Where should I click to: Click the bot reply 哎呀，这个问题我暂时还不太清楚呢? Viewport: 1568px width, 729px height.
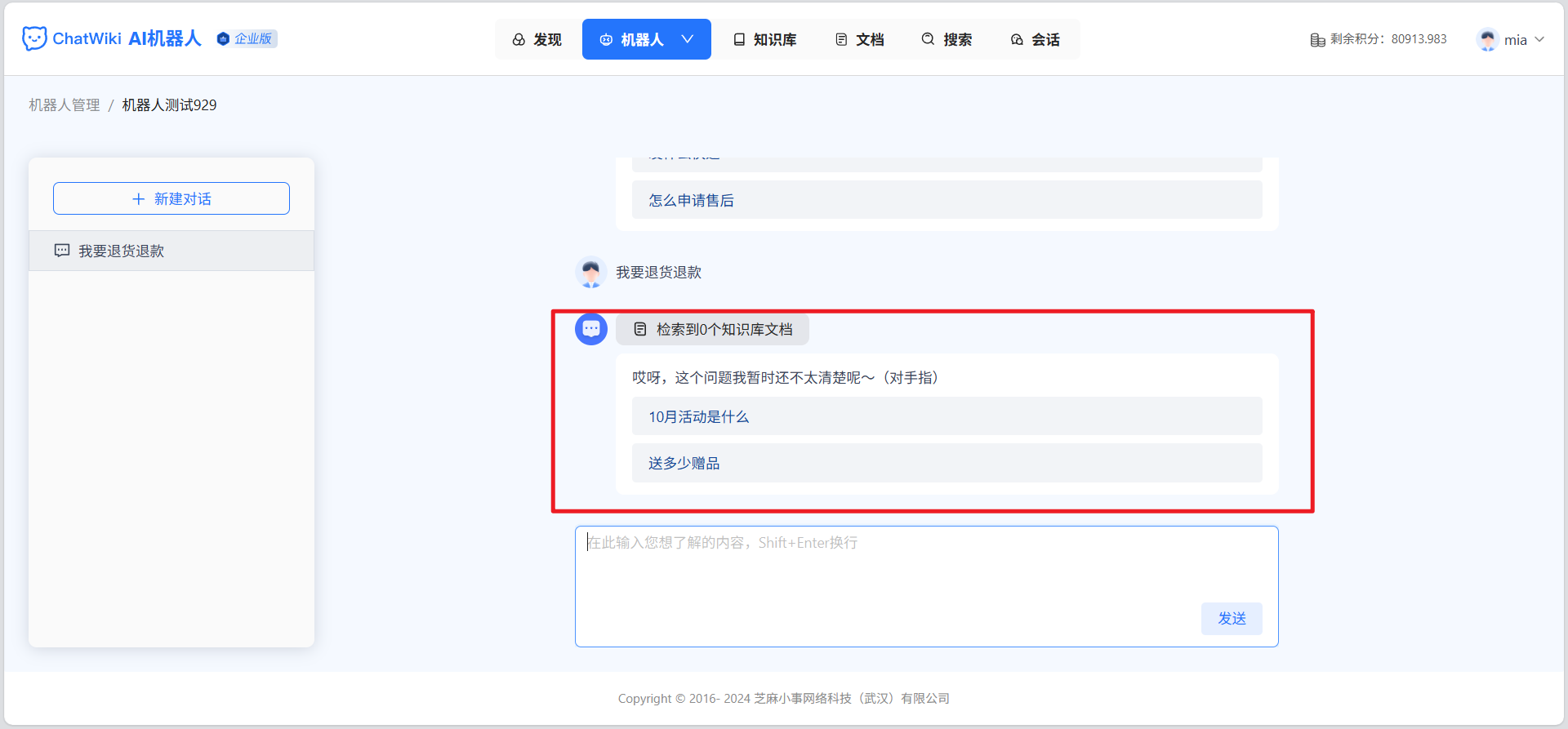(786, 377)
